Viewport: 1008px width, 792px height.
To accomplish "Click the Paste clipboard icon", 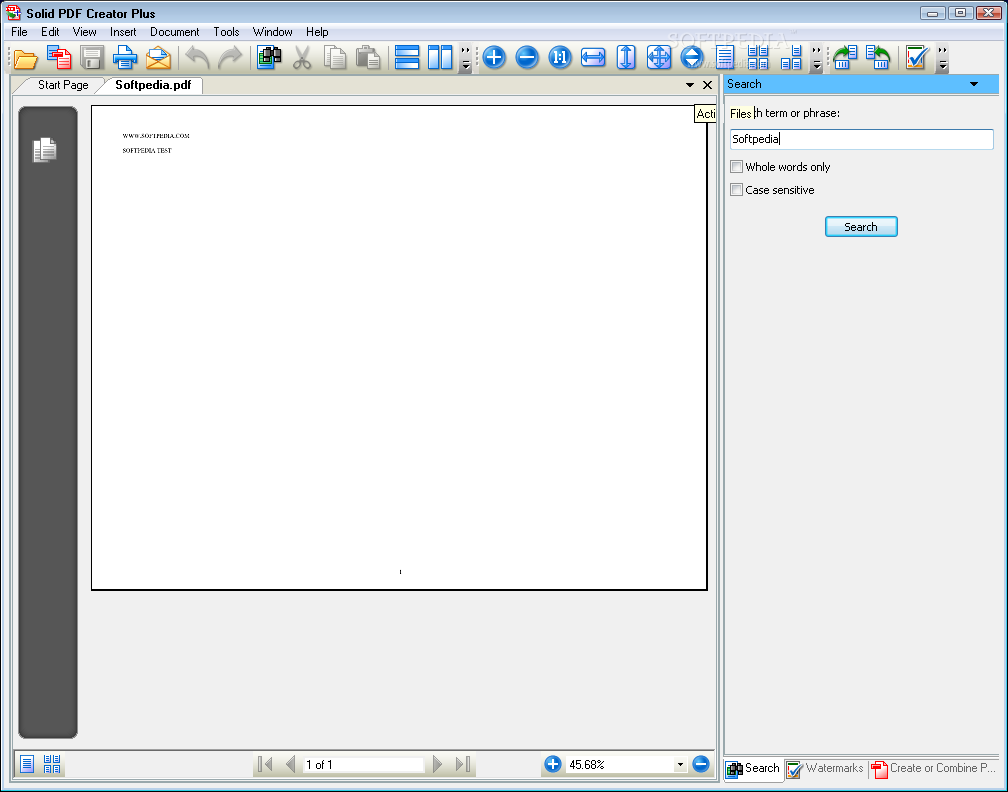I will click(x=368, y=58).
